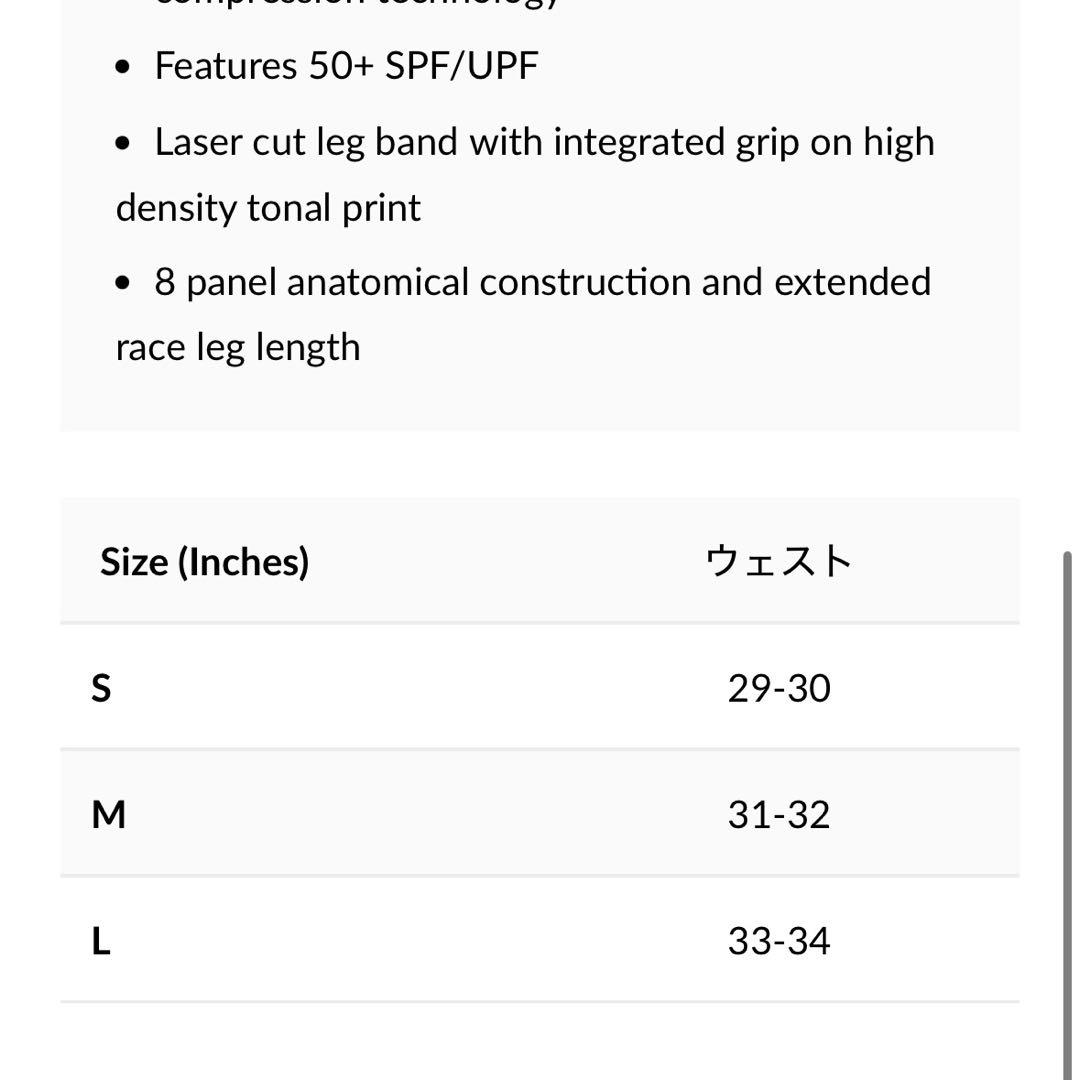Select the L size row label

click(101, 941)
